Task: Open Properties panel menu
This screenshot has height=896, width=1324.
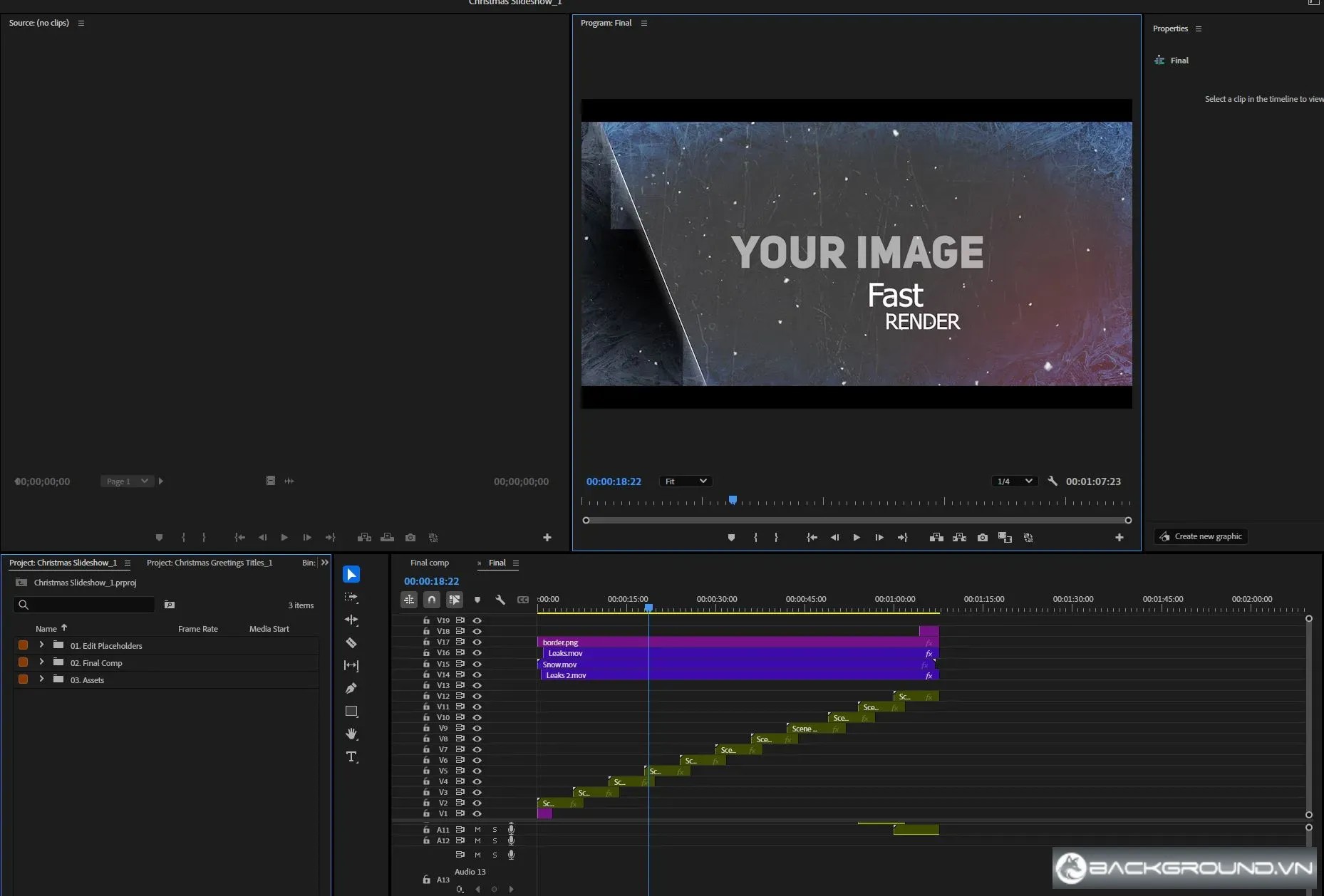Action: [x=1199, y=29]
